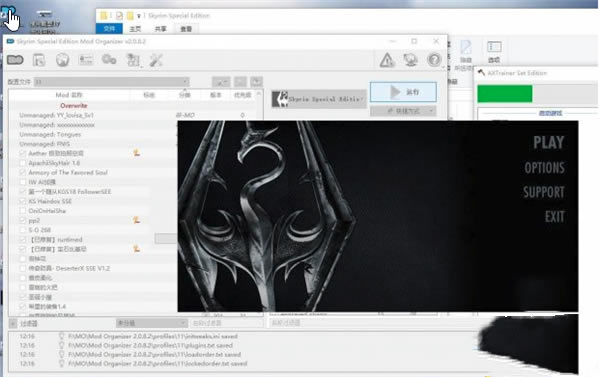The image size is (600, 377).
Task: Open the Tools puzzle icon
Action: point(133,60)
